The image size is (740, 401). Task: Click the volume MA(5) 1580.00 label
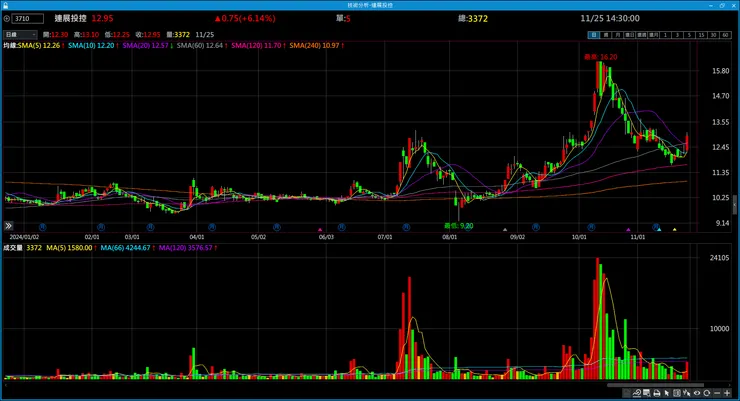point(69,248)
